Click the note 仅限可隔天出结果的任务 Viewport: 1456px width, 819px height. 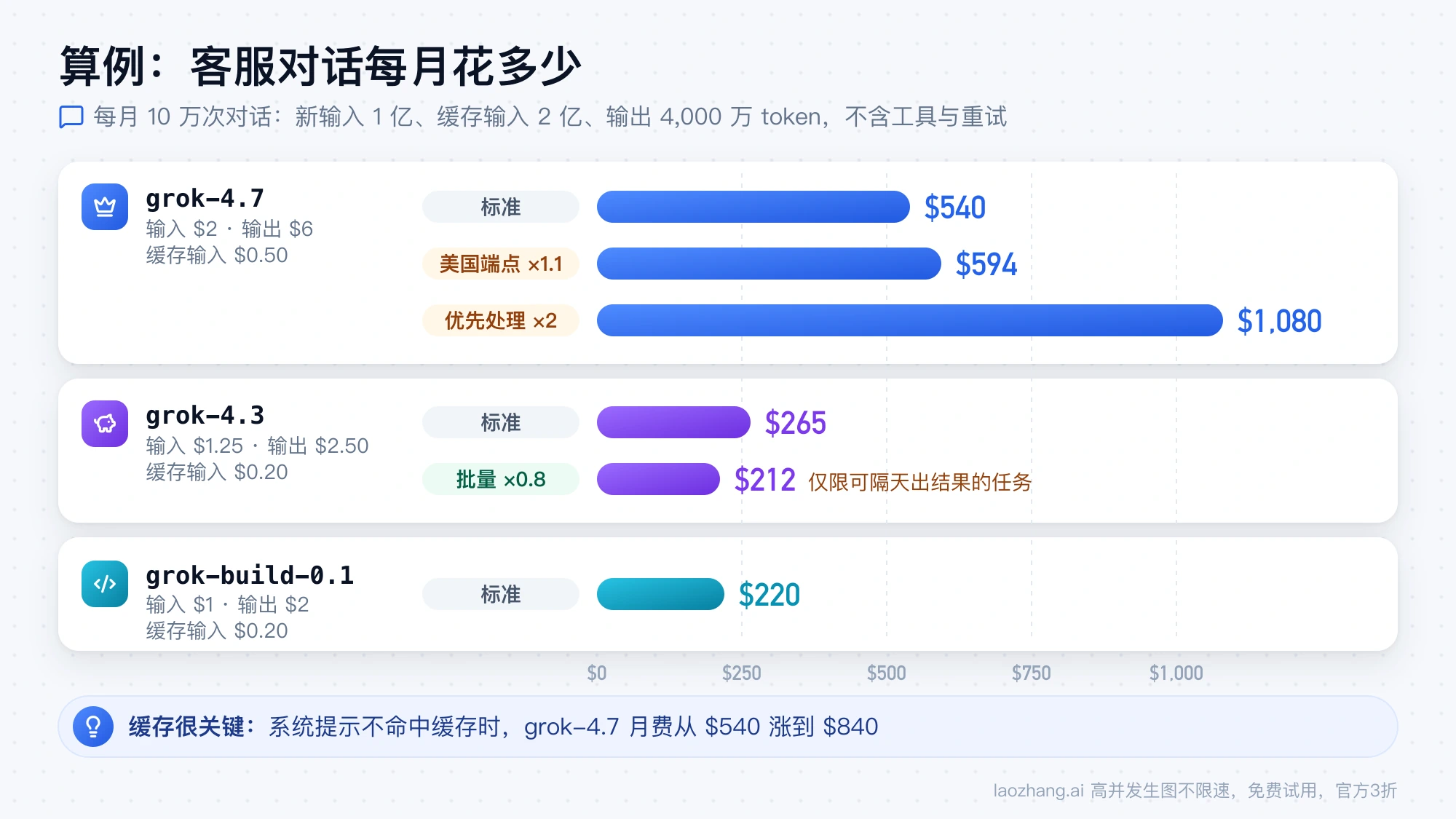pos(920,482)
